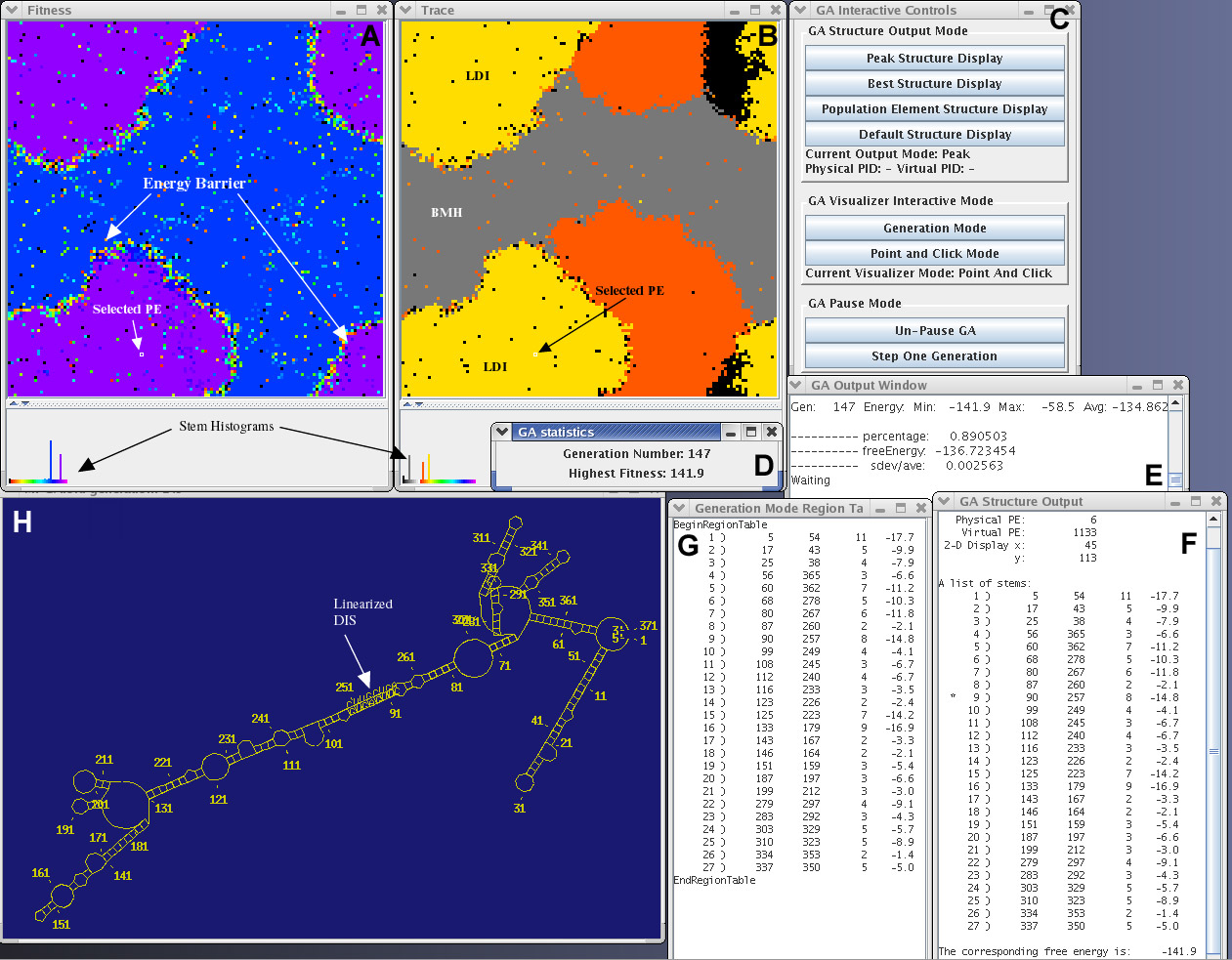Collapse Fitness map with splitter up arrow
The width and height of the screenshot is (1232, 960).
point(14,403)
